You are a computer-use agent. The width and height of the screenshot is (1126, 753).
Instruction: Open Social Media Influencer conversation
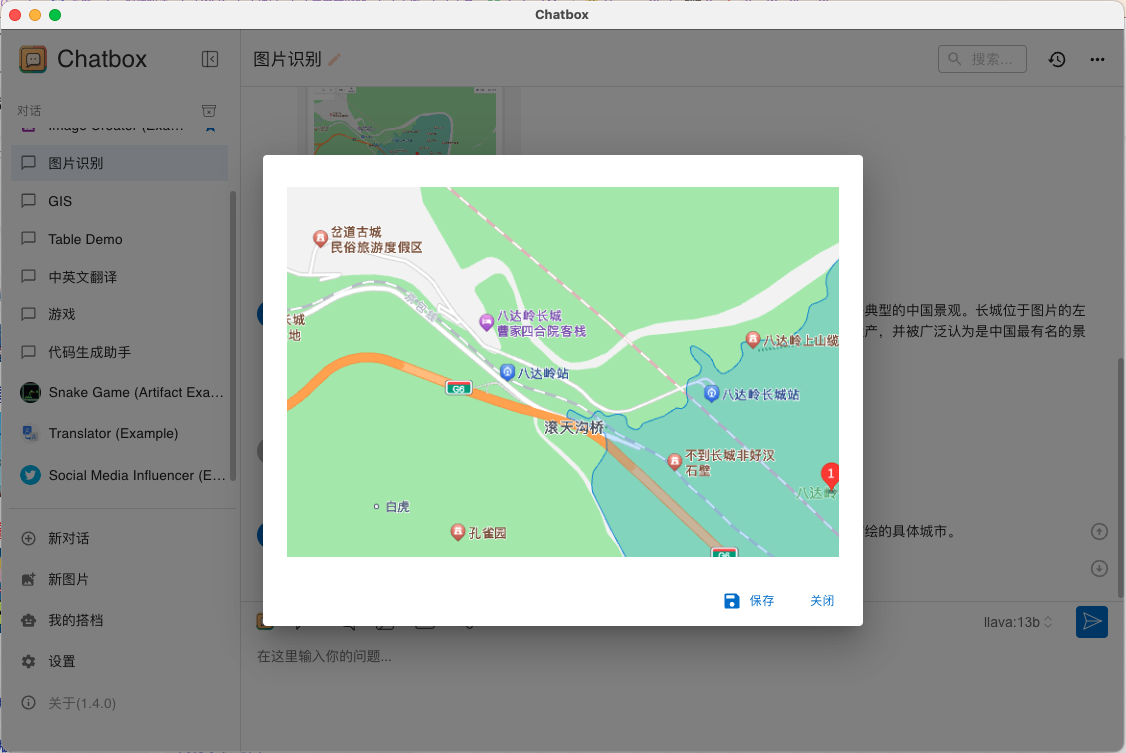pos(119,475)
